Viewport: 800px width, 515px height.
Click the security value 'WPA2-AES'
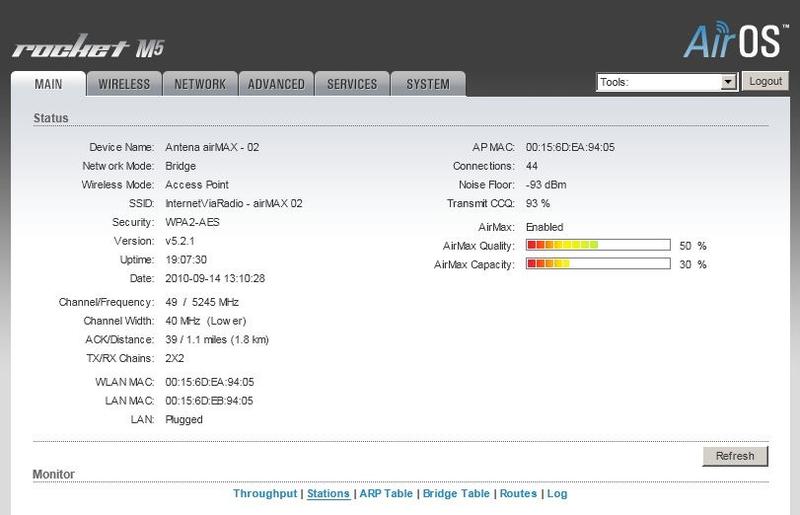(192, 222)
